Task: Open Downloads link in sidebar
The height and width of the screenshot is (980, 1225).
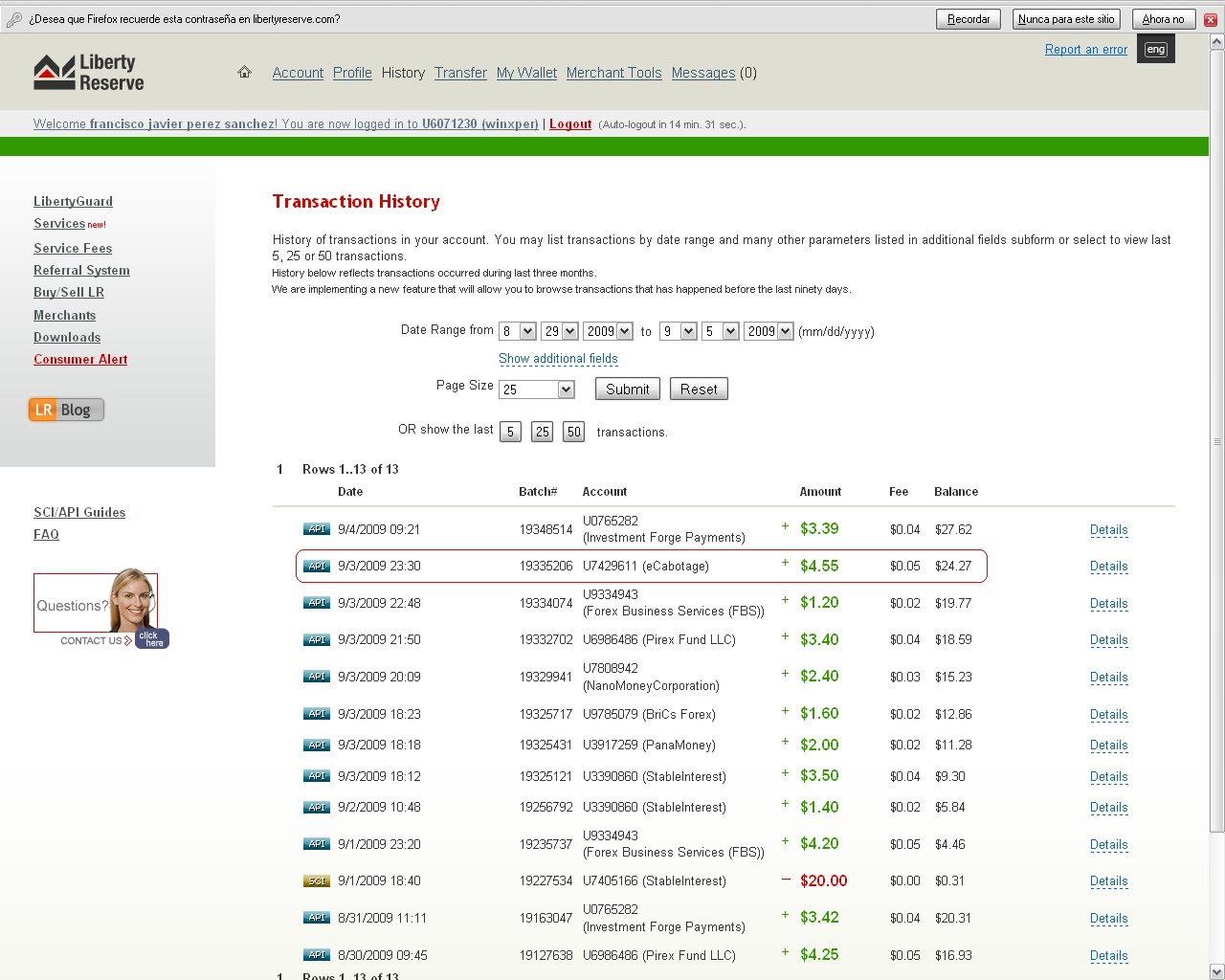Action: [x=67, y=337]
